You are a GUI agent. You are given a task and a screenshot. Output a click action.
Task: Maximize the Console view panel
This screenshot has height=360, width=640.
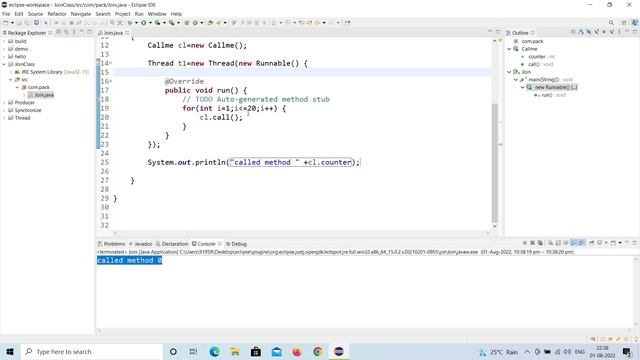pyautogui.click(x=634, y=243)
